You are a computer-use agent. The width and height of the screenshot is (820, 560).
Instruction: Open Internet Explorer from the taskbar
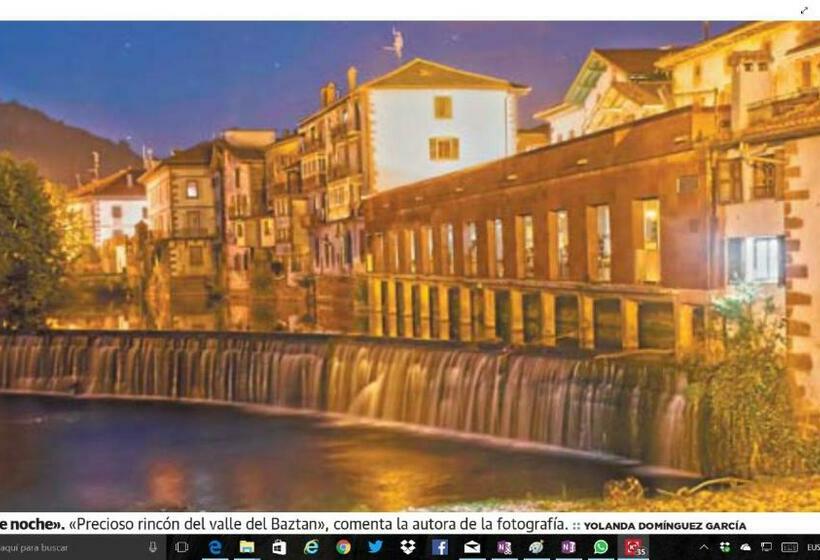(x=311, y=547)
